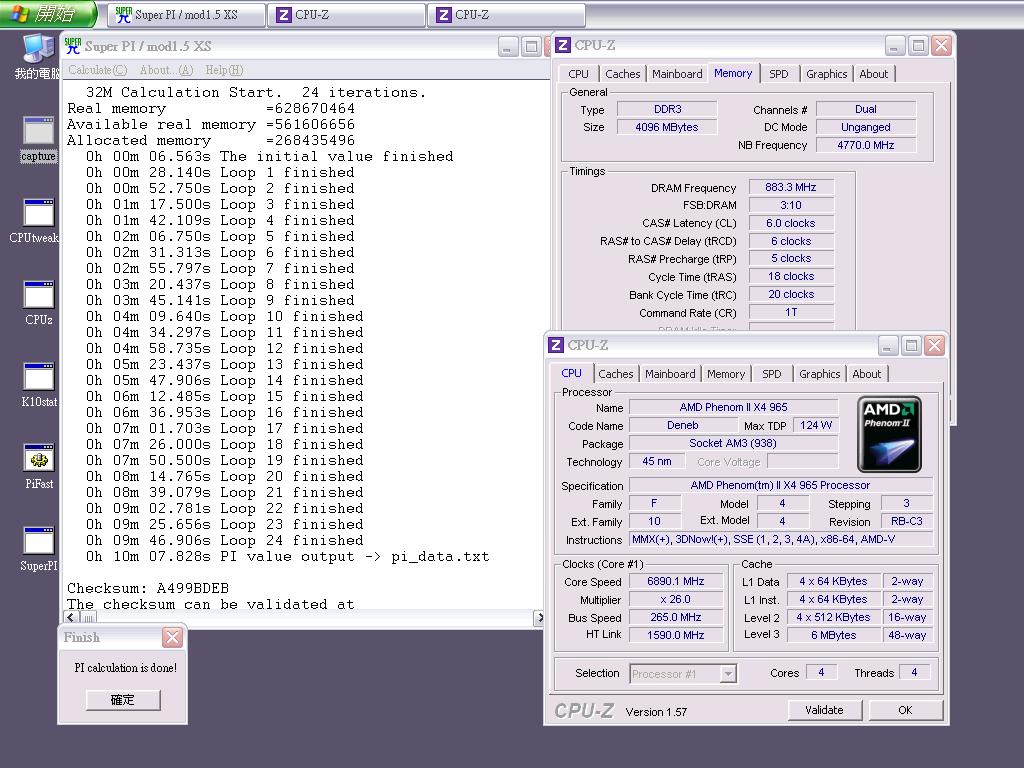Click the Bus Speed value 265.0 MHz
Image resolution: width=1024 pixels, height=768 pixels.
(x=675, y=617)
